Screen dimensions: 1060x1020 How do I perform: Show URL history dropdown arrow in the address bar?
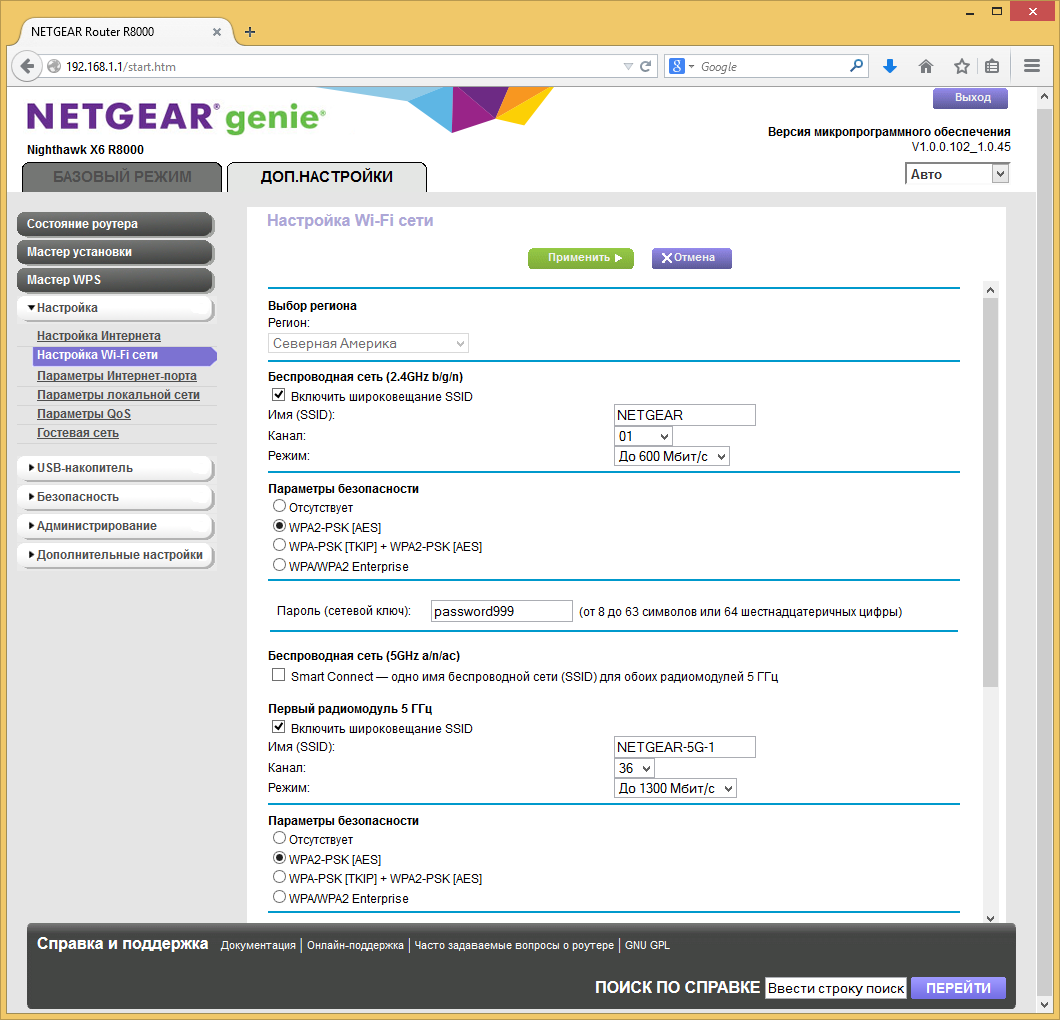[x=628, y=66]
